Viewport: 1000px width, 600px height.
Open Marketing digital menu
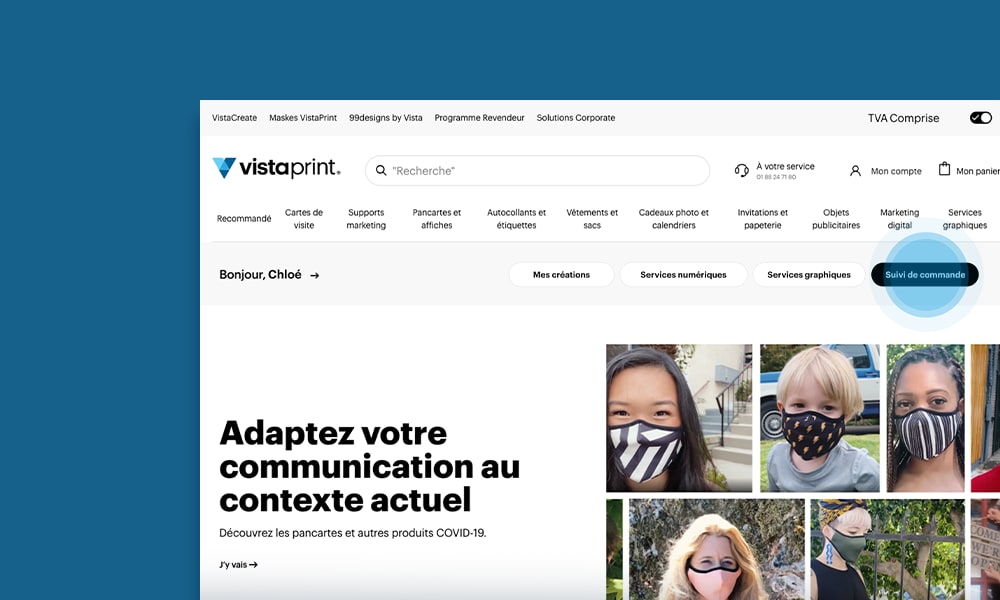click(x=899, y=219)
